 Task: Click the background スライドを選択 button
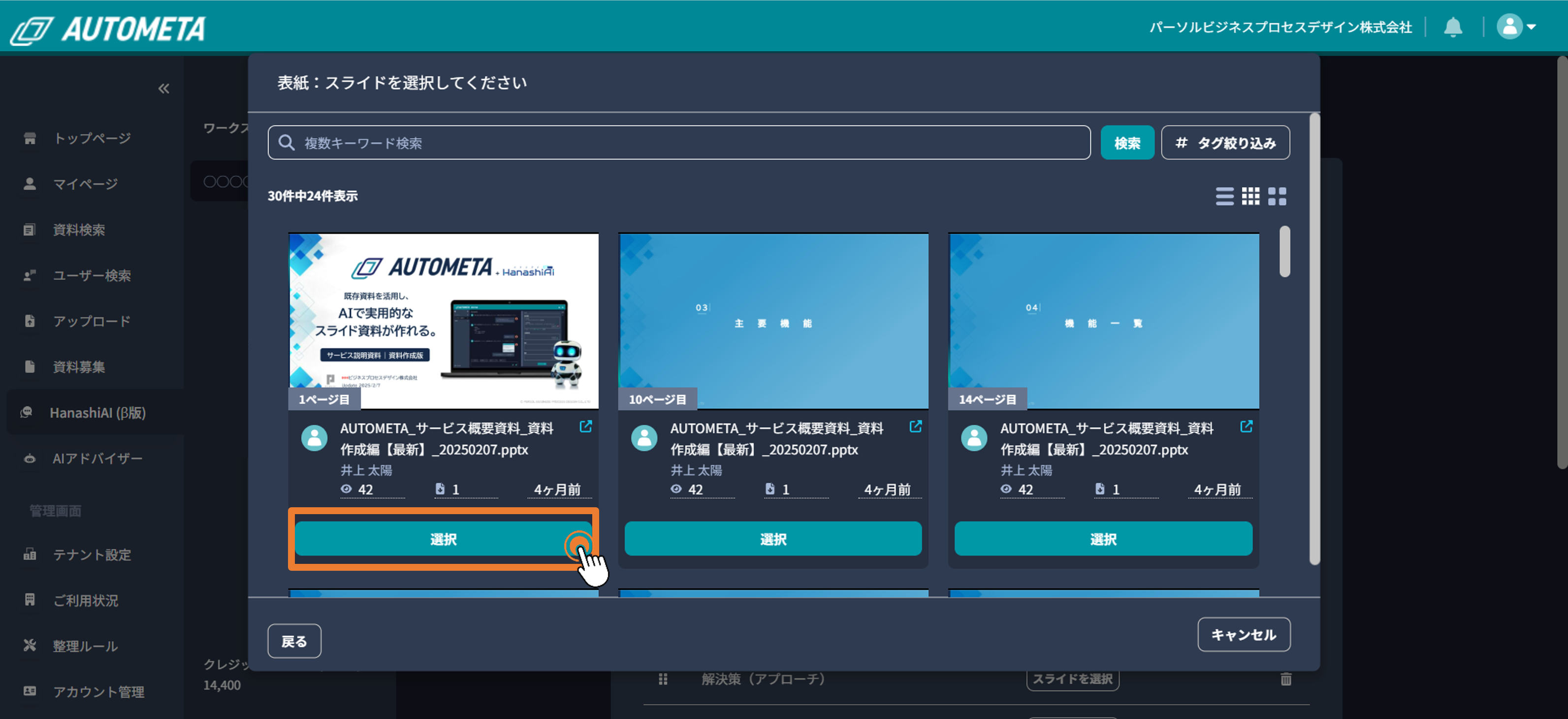coord(1073,679)
